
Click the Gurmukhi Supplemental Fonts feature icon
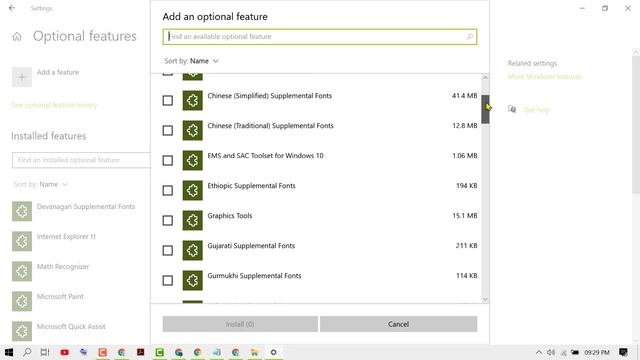point(193,280)
